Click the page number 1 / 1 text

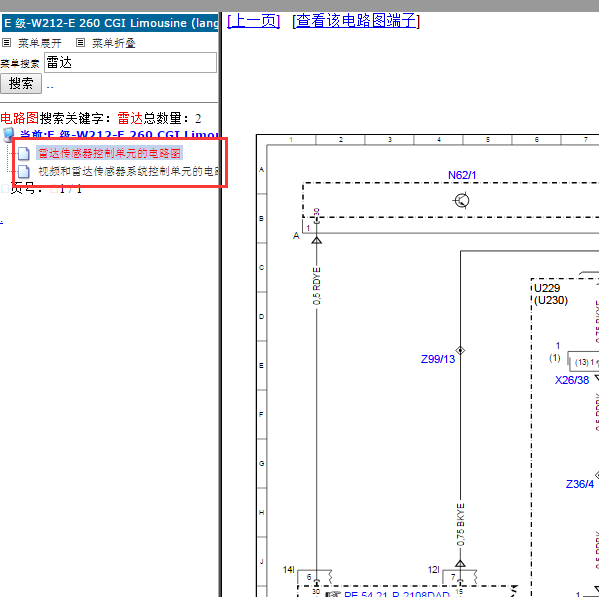click(71, 189)
